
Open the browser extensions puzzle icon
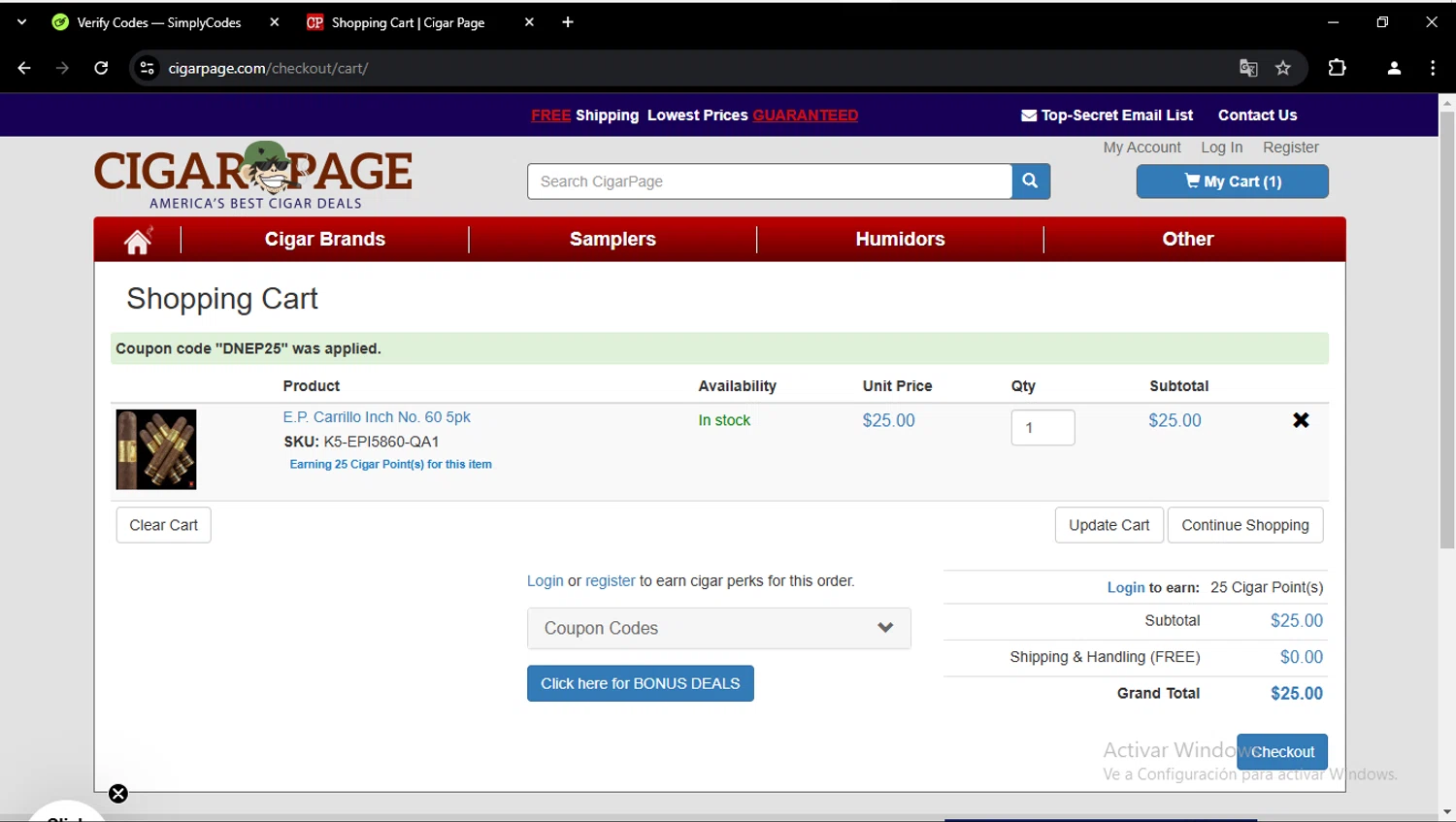(1337, 68)
